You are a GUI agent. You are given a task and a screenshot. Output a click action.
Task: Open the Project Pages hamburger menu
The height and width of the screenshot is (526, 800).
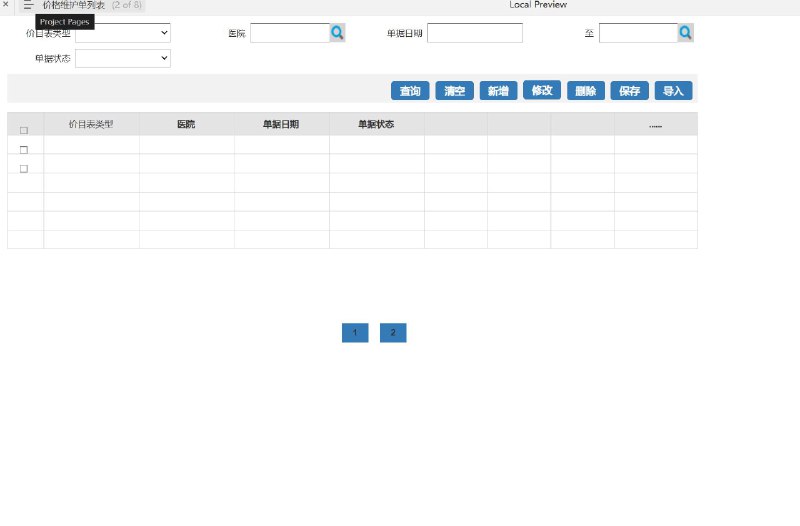pyautogui.click(x=28, y=5)
